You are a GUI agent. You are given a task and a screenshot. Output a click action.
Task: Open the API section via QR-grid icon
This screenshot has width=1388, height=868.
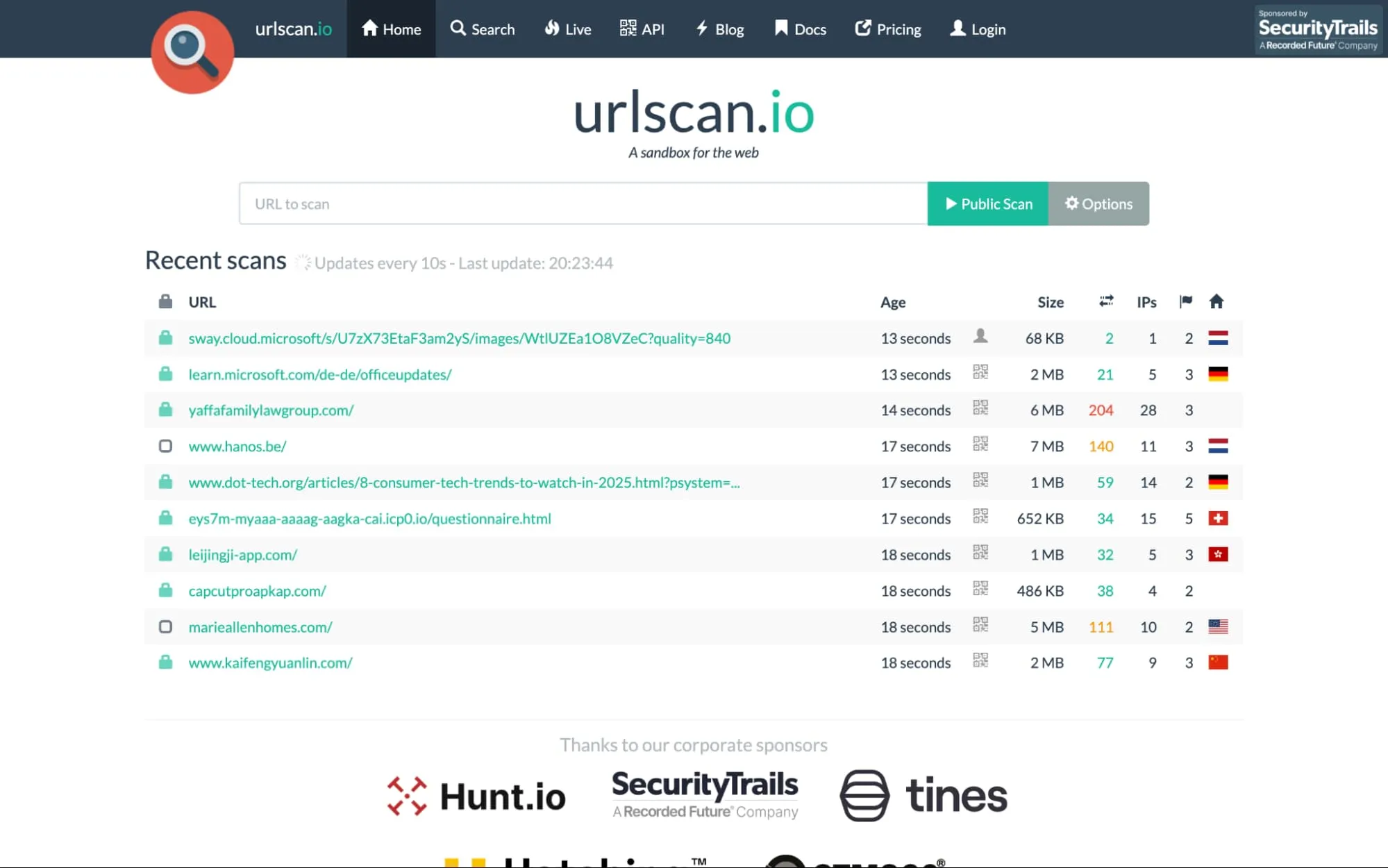click(x=642, y=29)
